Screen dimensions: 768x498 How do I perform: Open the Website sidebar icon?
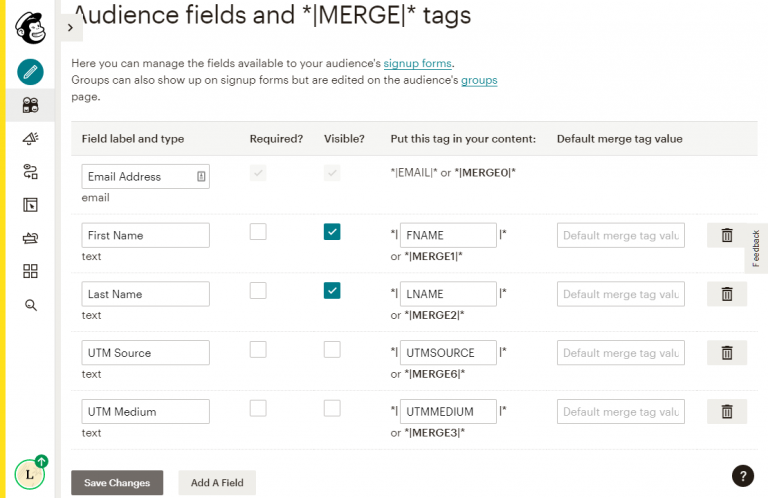[30, 205]
